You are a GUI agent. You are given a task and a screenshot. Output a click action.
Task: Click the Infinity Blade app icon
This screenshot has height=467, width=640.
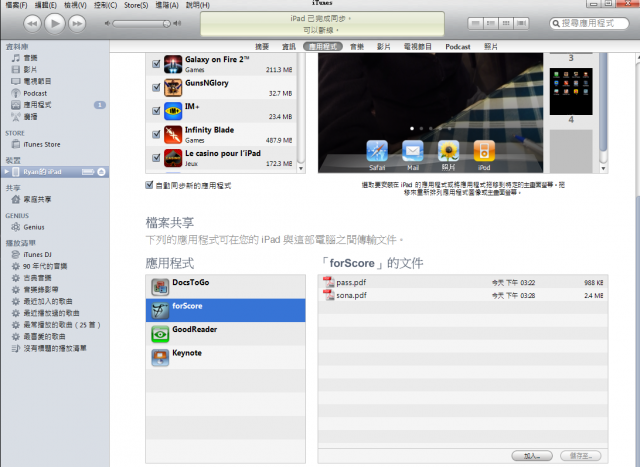[x=173, y=134]
